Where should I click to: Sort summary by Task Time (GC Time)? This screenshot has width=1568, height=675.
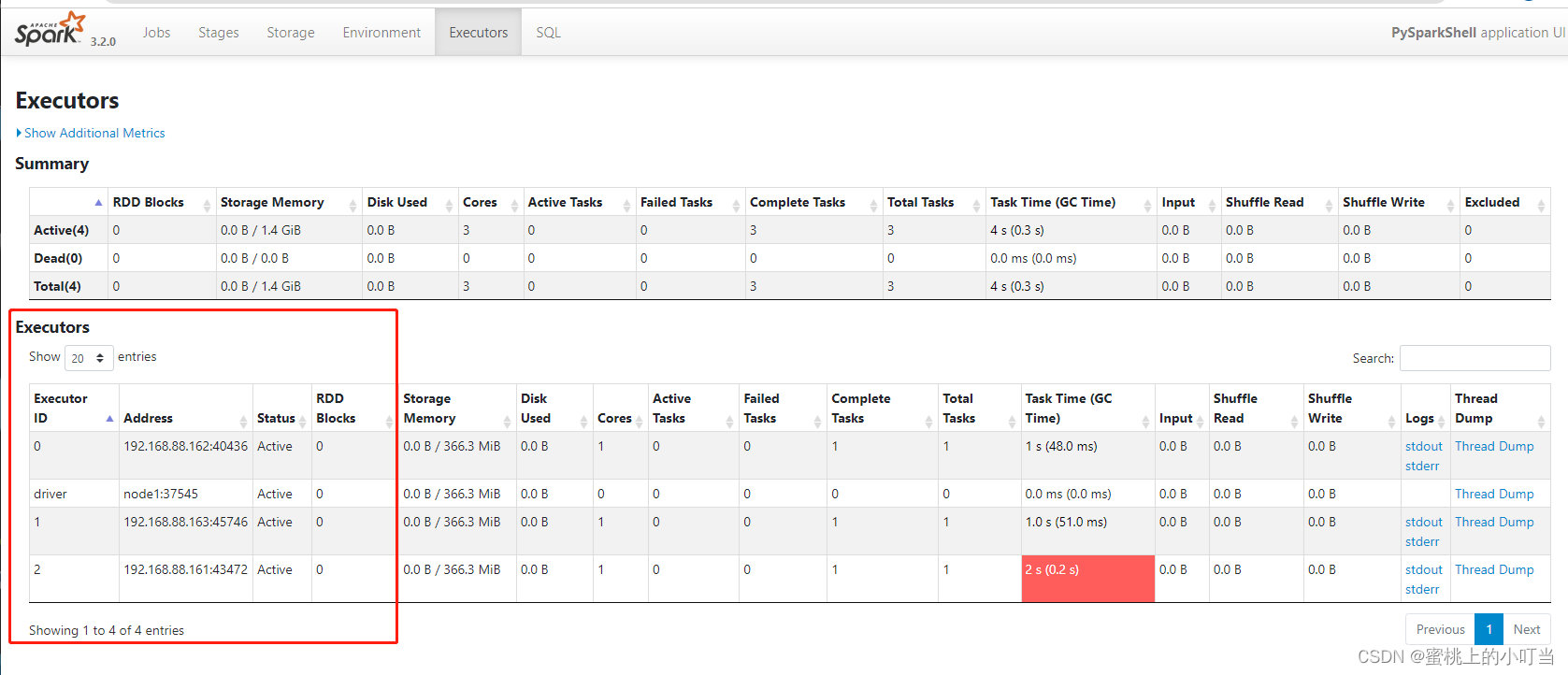[x=1071, y=202]
